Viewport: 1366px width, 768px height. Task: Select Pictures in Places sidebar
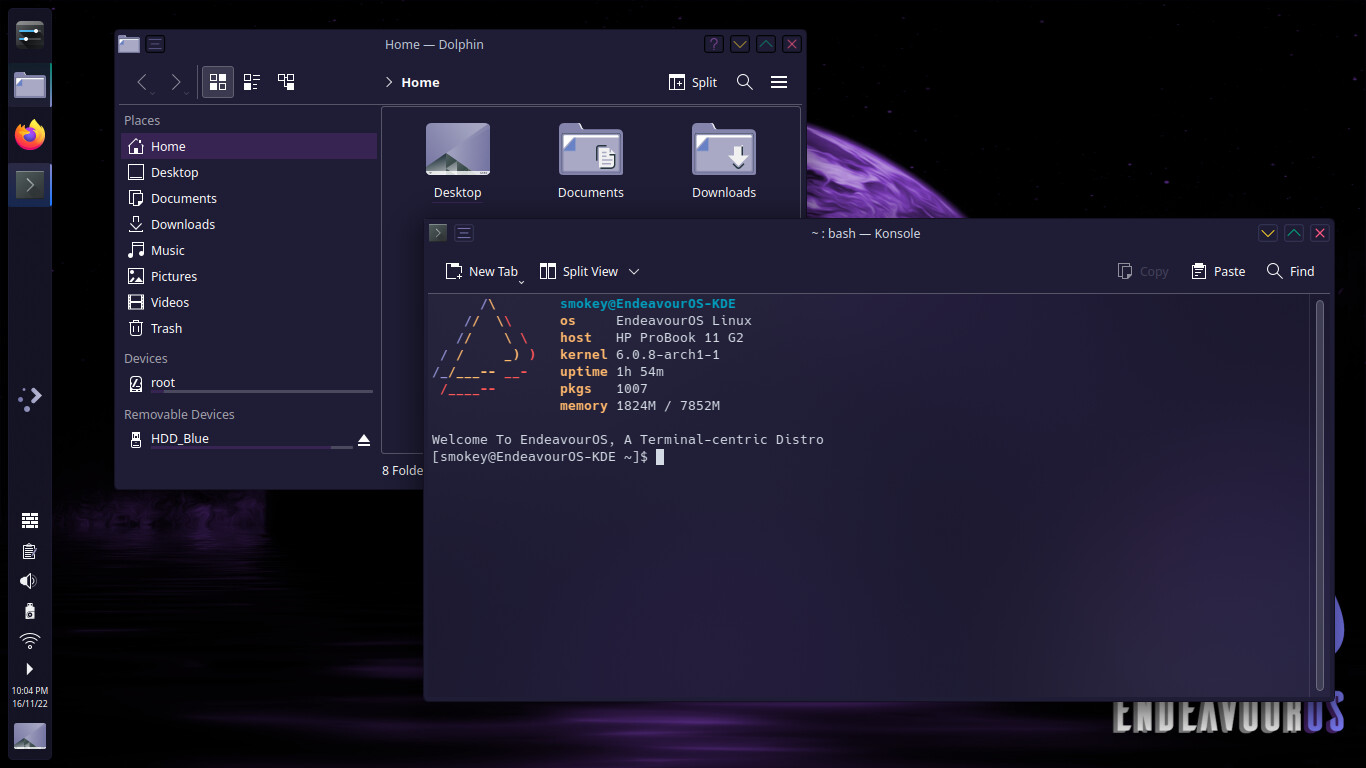pyautogui.click(x=249, y=276)
